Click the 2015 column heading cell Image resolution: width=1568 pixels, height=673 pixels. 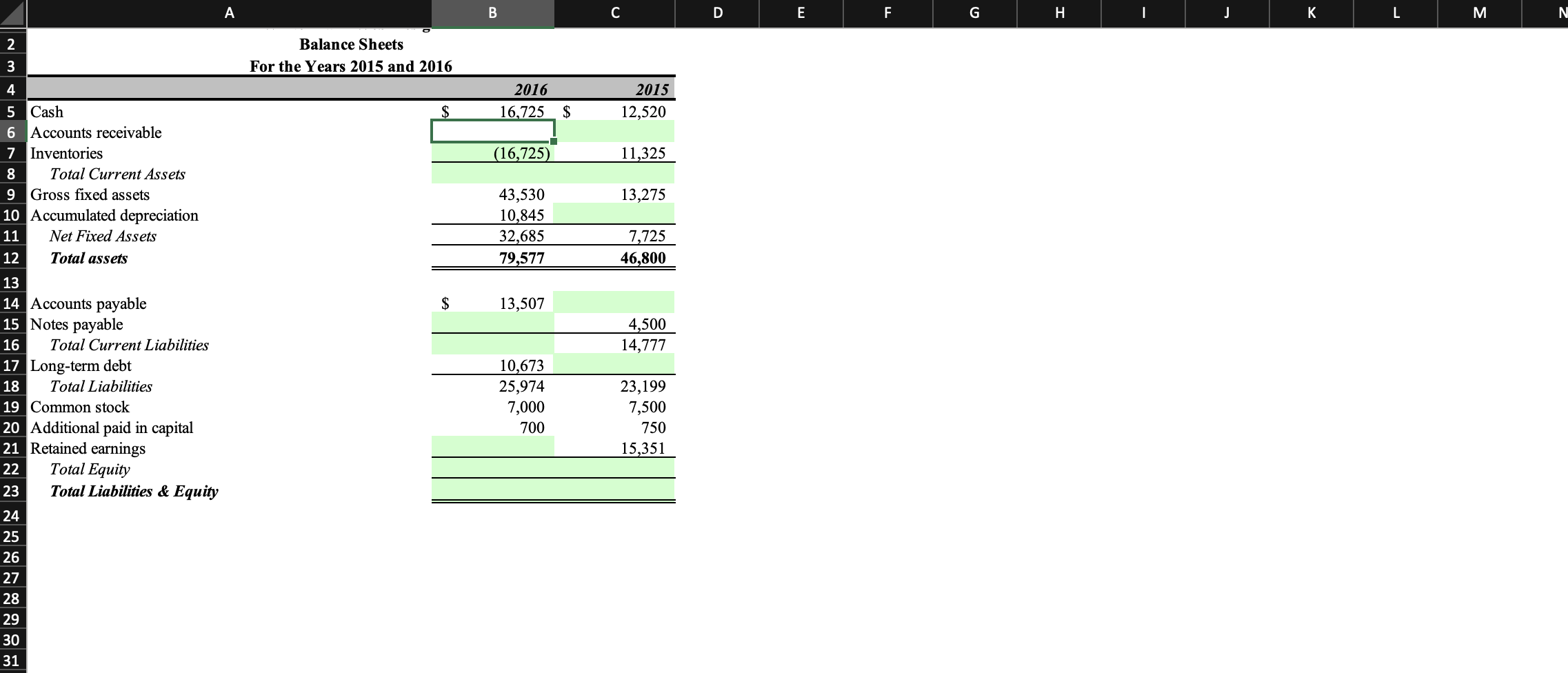(615, 90)
